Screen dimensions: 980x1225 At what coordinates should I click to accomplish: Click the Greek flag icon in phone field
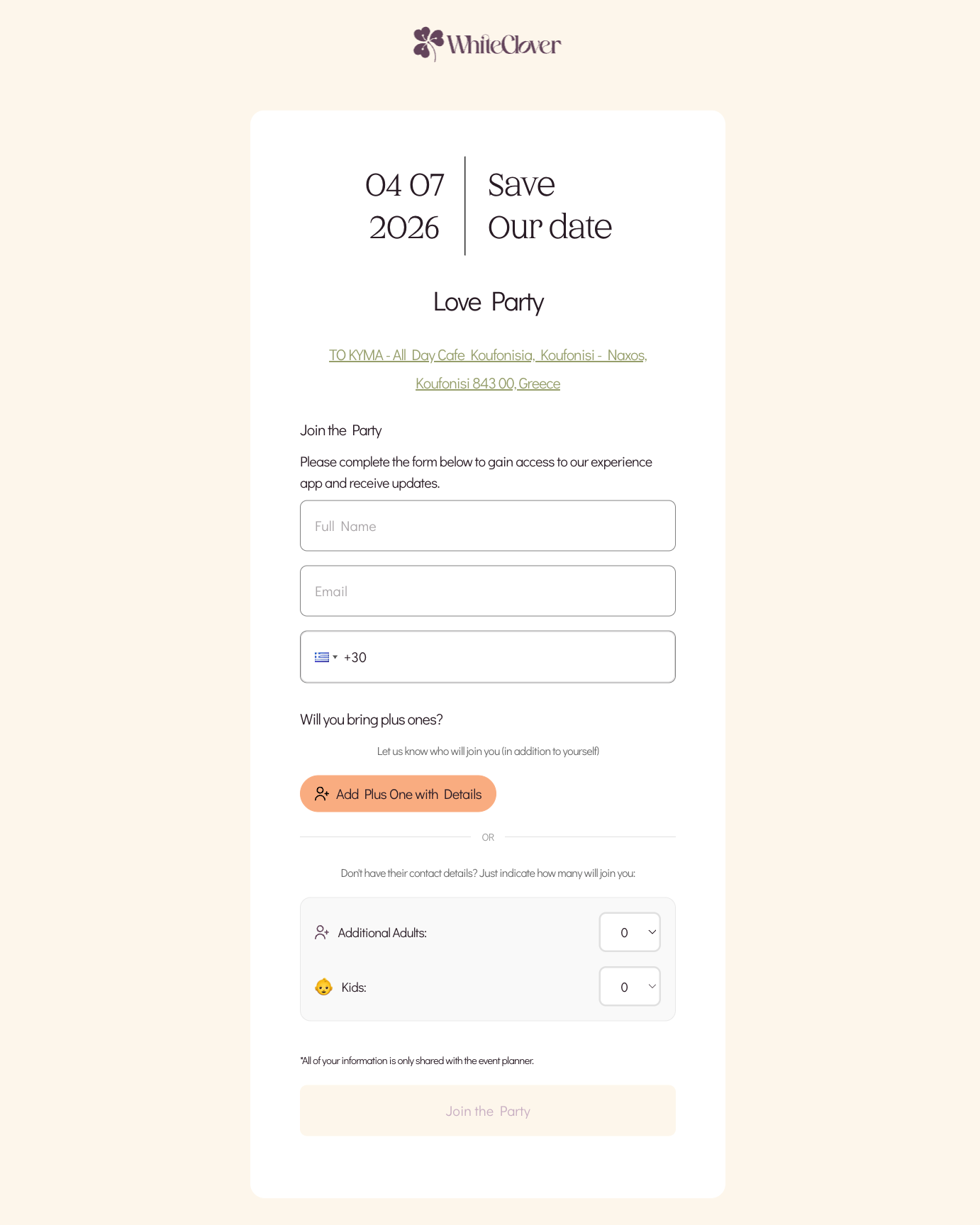(x=322, y=657)
